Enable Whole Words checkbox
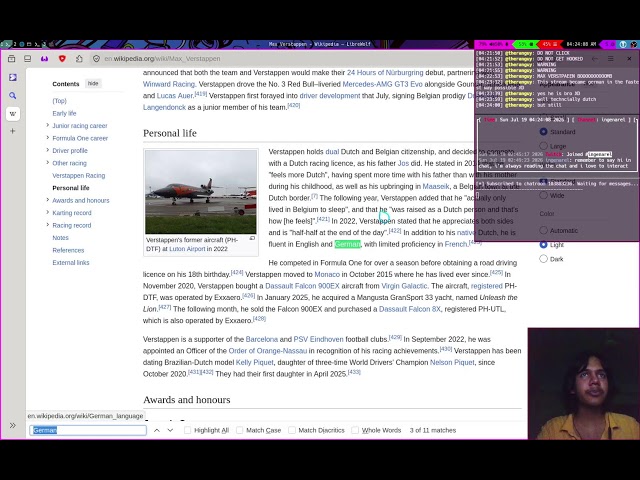The height and width of the screenshot is (480, 640). point(355,430)
